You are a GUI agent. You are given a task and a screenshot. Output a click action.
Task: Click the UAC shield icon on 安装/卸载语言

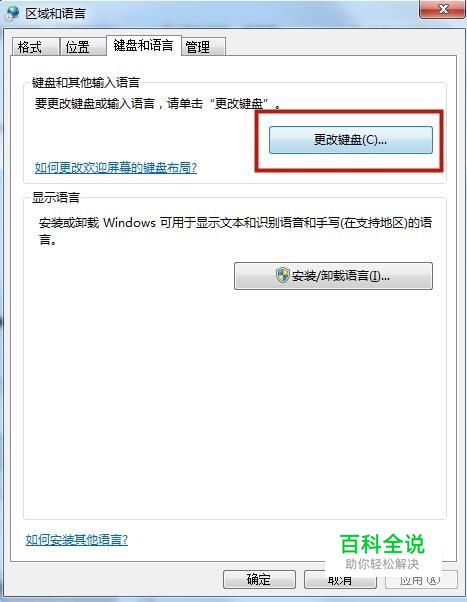[x=282, y=275]
